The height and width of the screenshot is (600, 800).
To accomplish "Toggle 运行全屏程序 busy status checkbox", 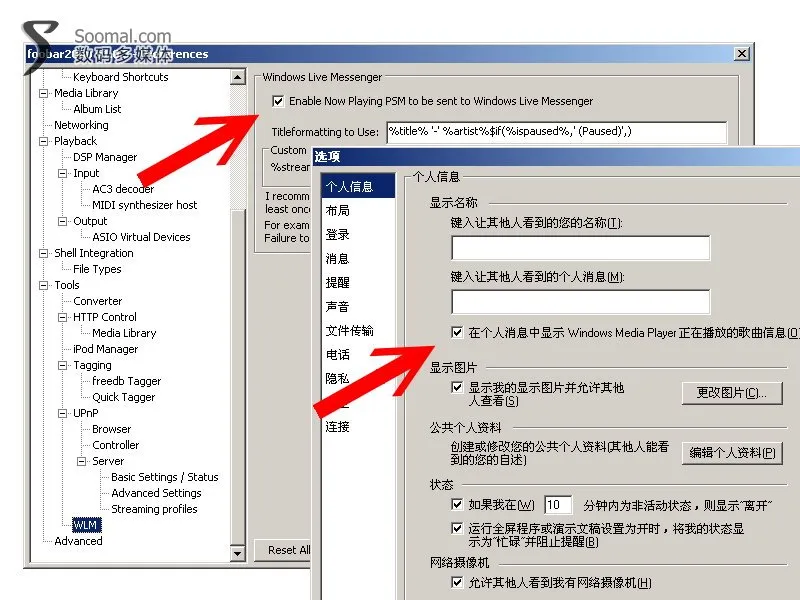I will tap(457, 528).
